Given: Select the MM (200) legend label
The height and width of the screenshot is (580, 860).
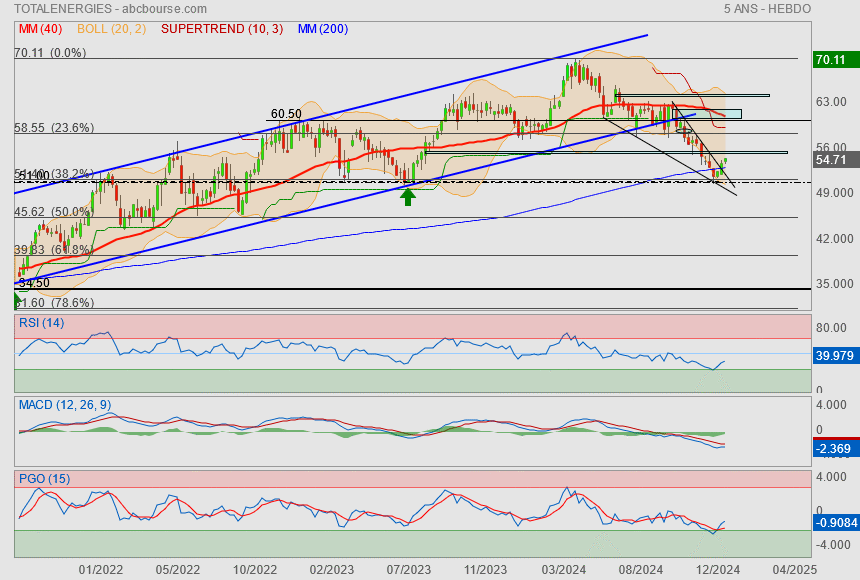Looking at the screenshot, I should (323, 29).
